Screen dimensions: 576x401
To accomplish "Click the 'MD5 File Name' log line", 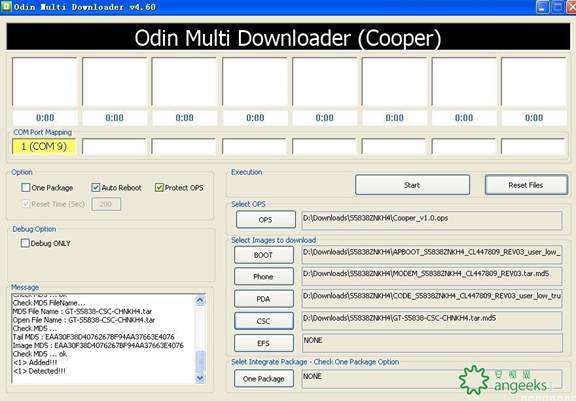I will click(x=82, y=311).
